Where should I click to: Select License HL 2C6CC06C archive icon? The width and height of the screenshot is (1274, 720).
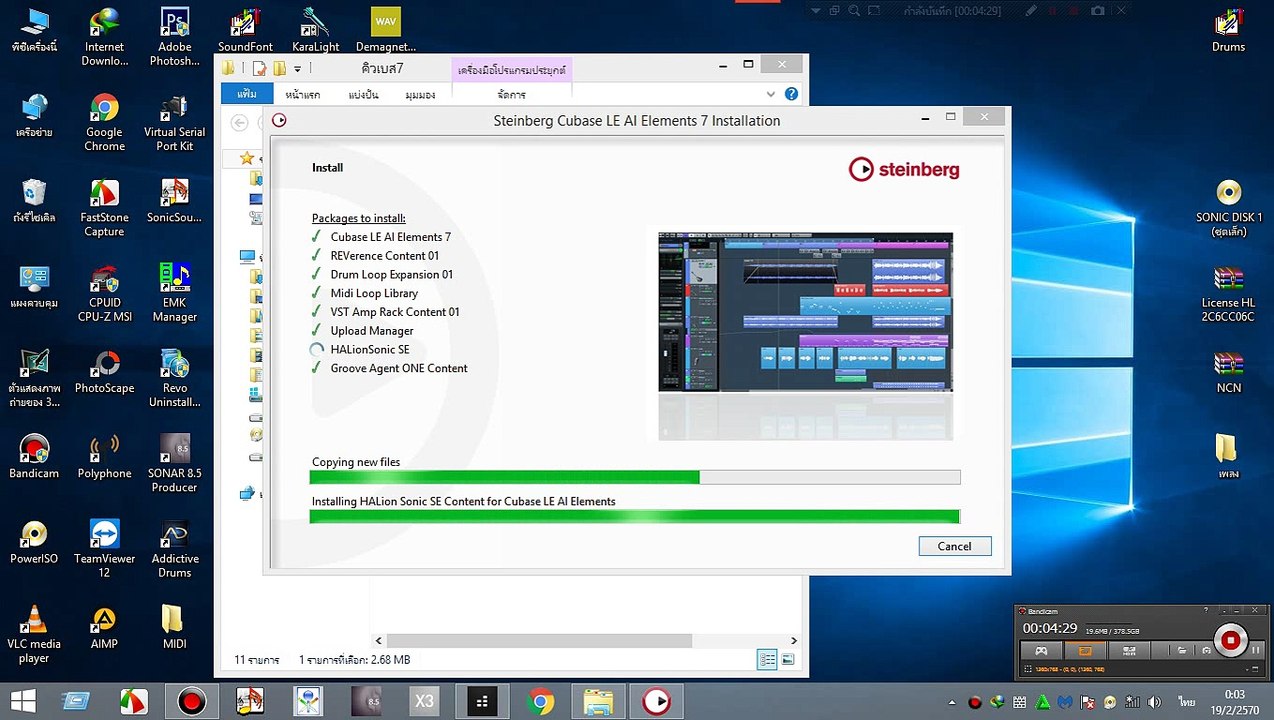[1229, 293]
